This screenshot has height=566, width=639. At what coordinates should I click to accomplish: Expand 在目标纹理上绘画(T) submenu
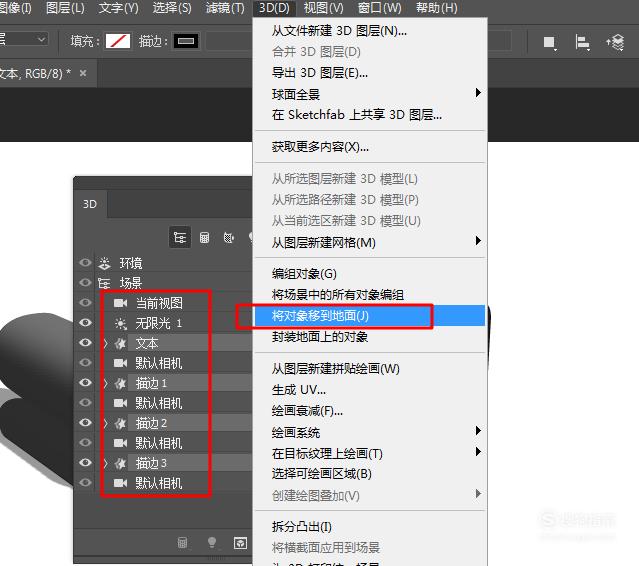coord(370,453)
